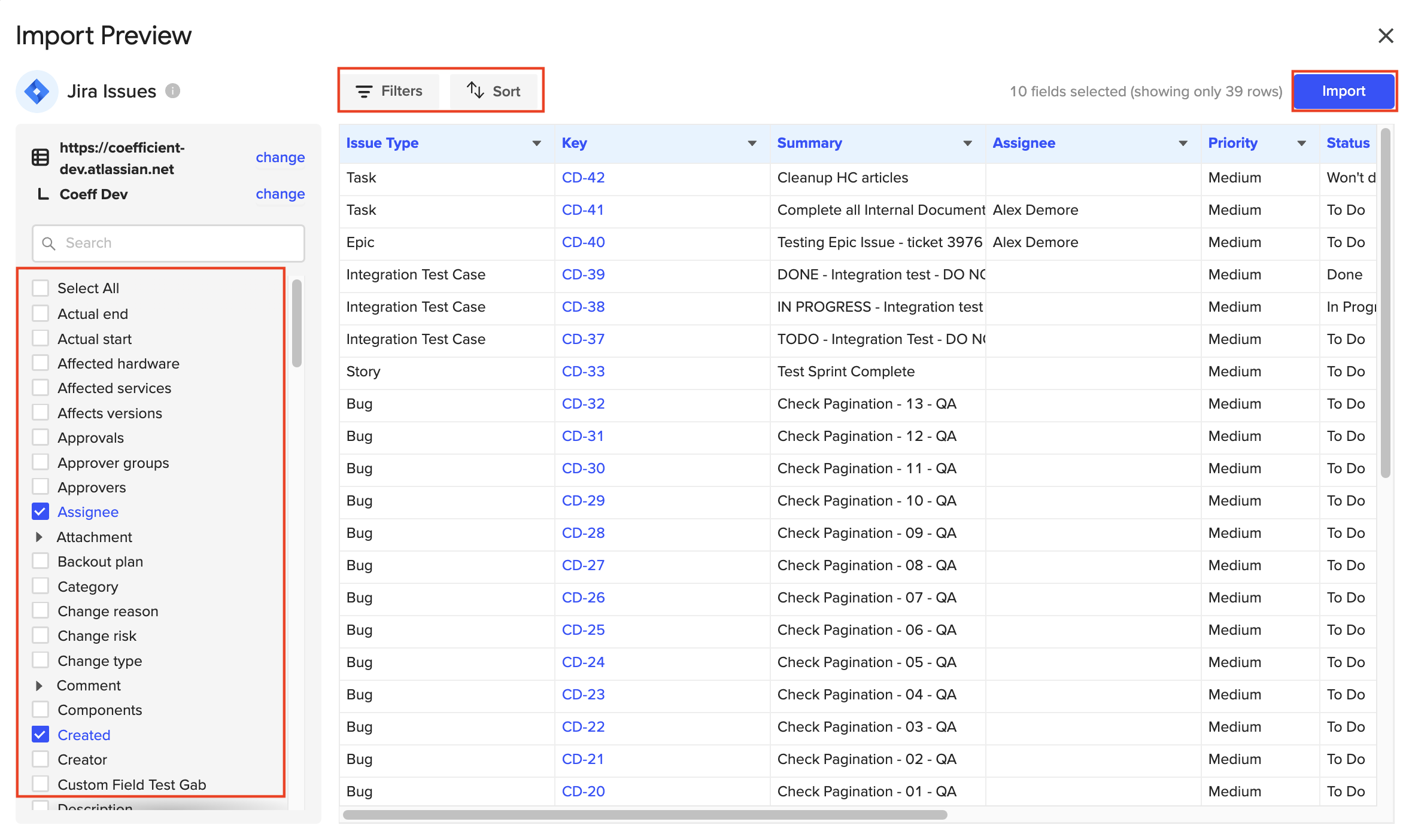Check the Custom Field Test Gab checkbox
The height and width of the screenshot is (840, 1409).
coord(40,784)
